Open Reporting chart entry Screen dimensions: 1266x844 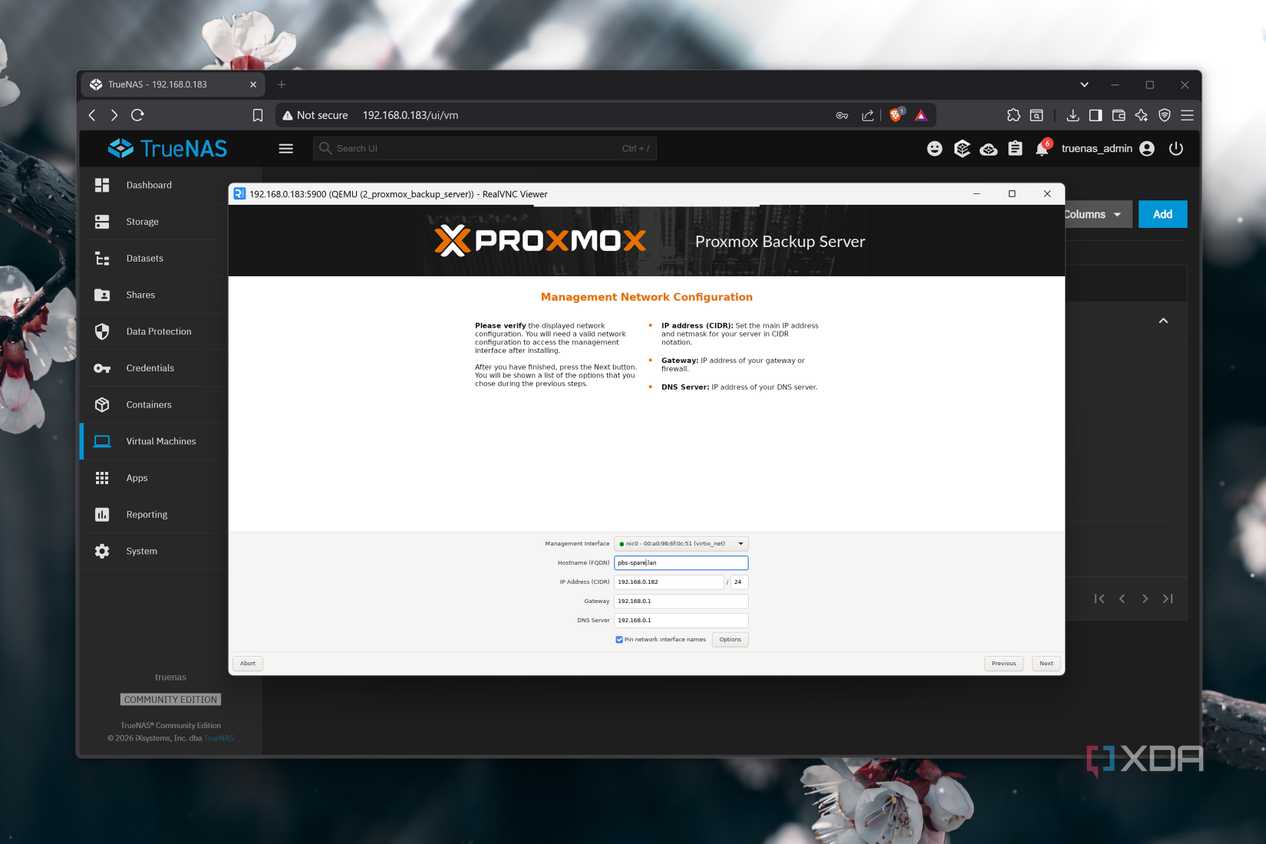[x=150, y=514]
